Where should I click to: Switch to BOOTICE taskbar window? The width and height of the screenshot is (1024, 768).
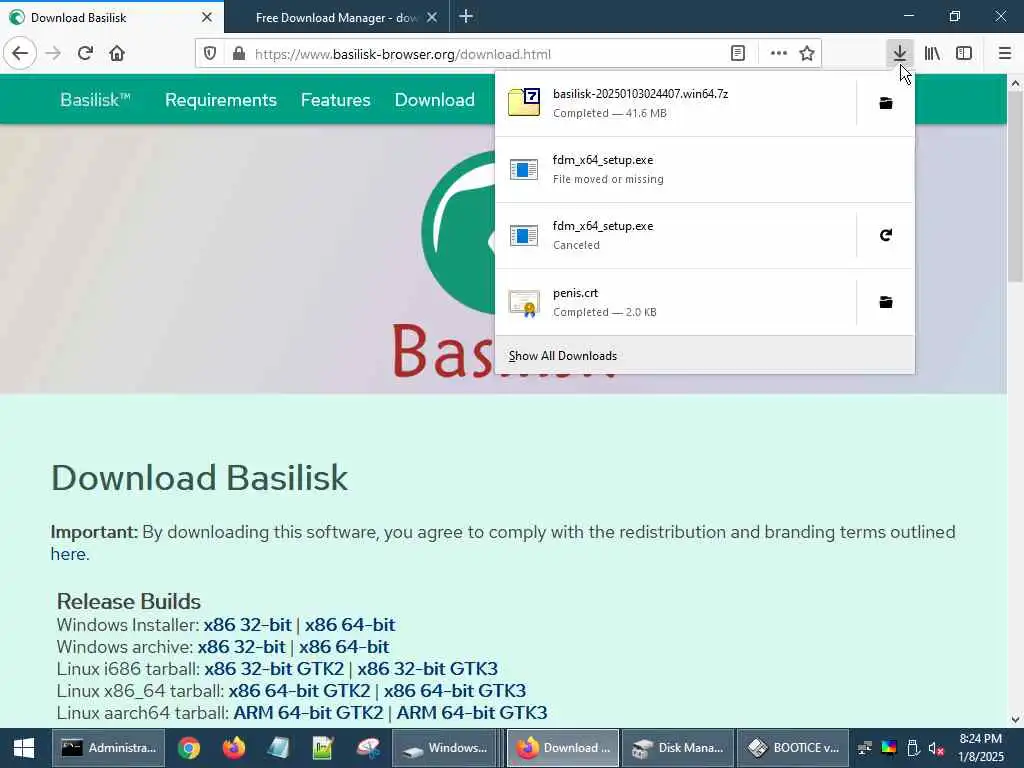(x=793, y=748)
